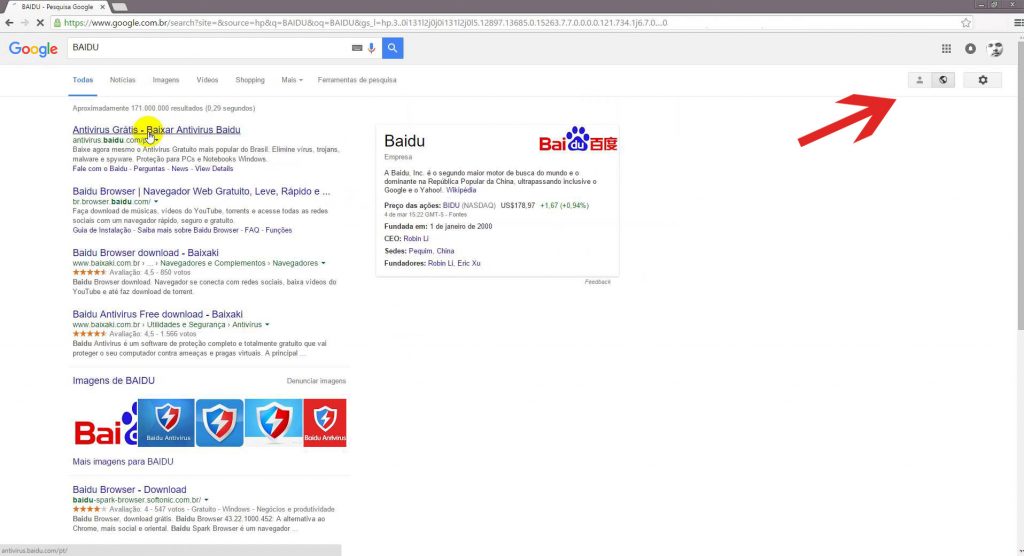1024x556 pixels.
Task: Click Imagens de BAIDU heading link
Action: click(x=114, y=380)
